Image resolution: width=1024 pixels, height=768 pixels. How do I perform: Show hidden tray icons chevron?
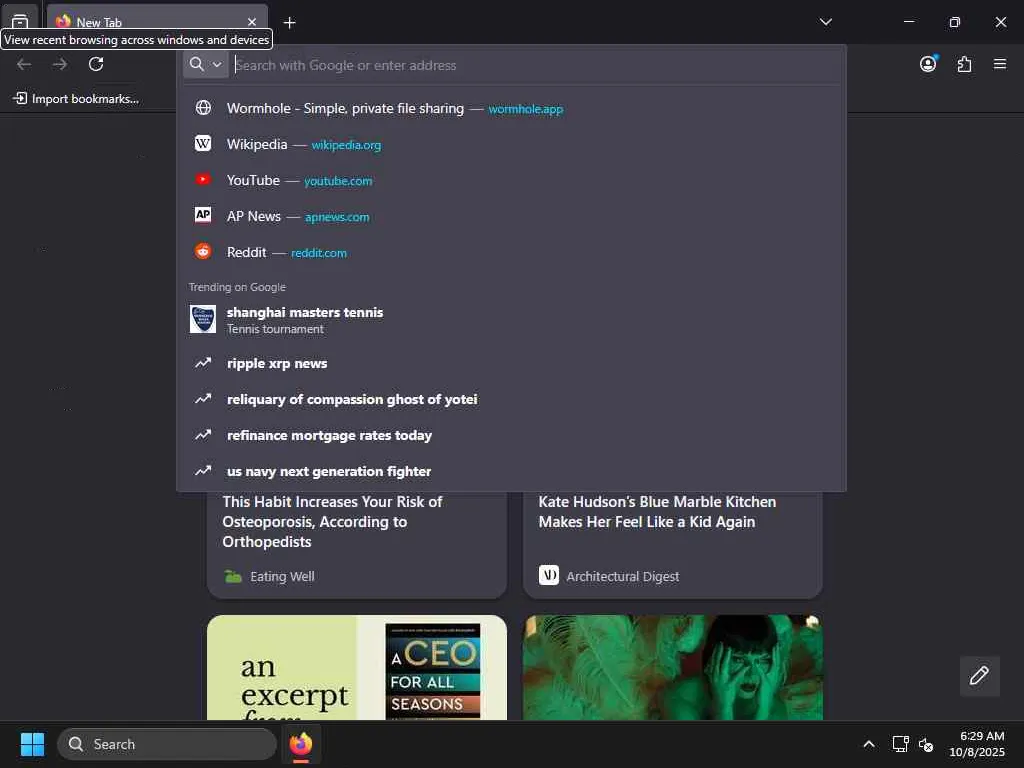click(x=869, y=744)
